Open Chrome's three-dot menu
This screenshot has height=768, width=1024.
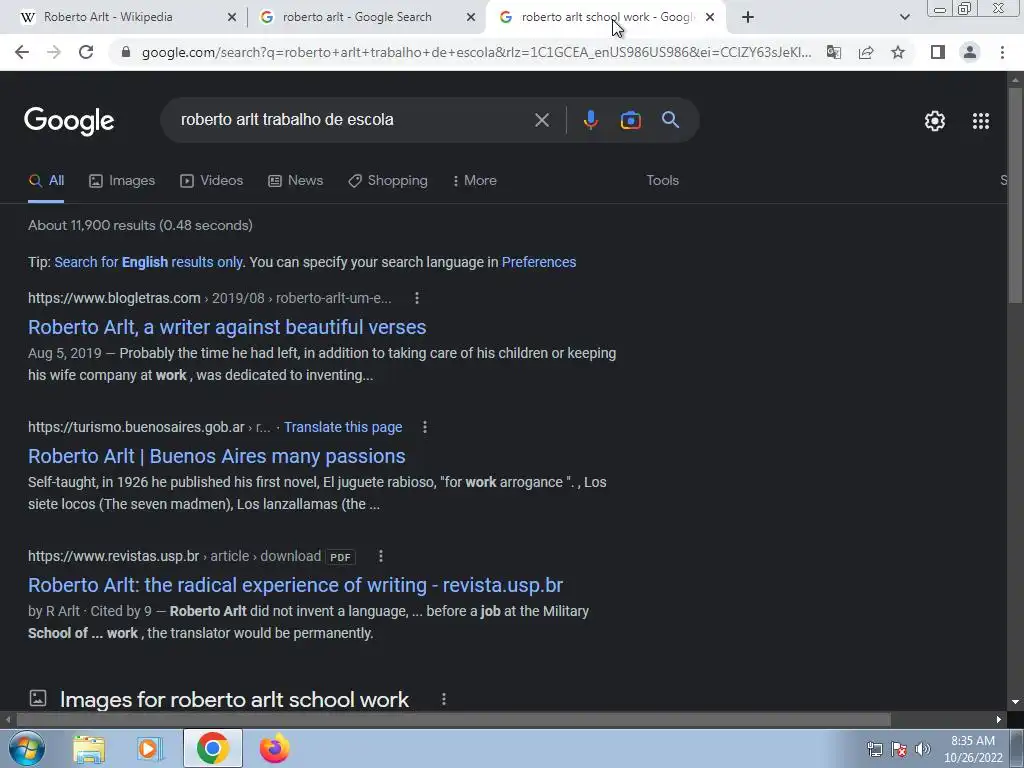coord(1002,52)
